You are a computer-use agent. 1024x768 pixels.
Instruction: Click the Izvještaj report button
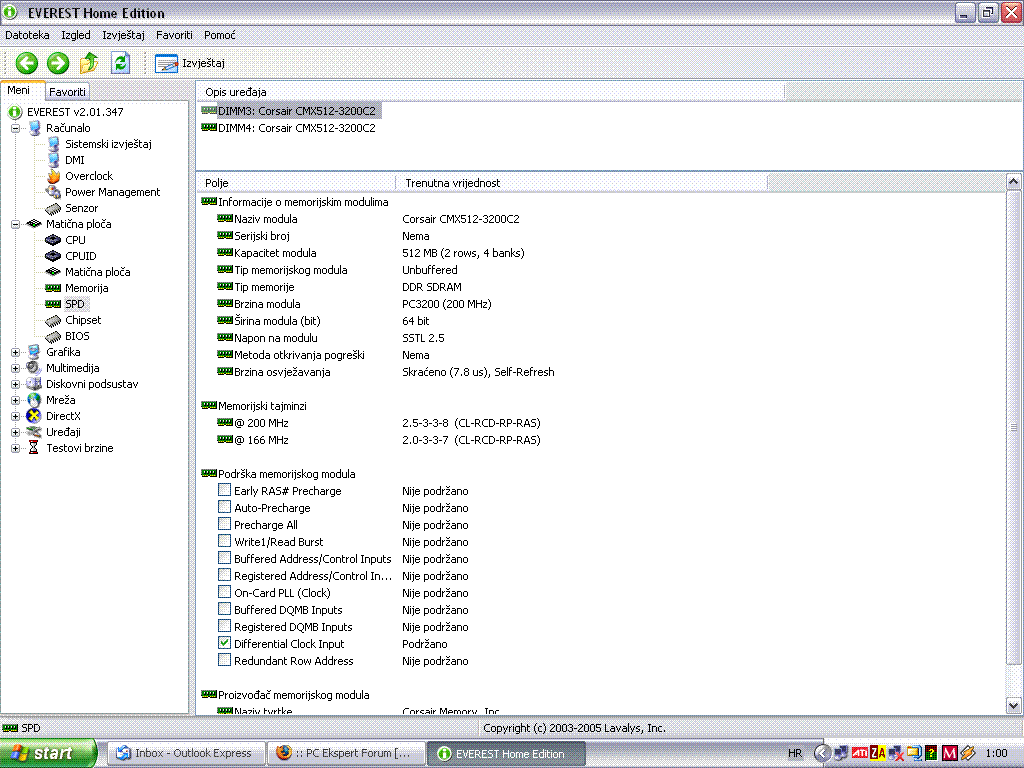[x=191, y=63]
